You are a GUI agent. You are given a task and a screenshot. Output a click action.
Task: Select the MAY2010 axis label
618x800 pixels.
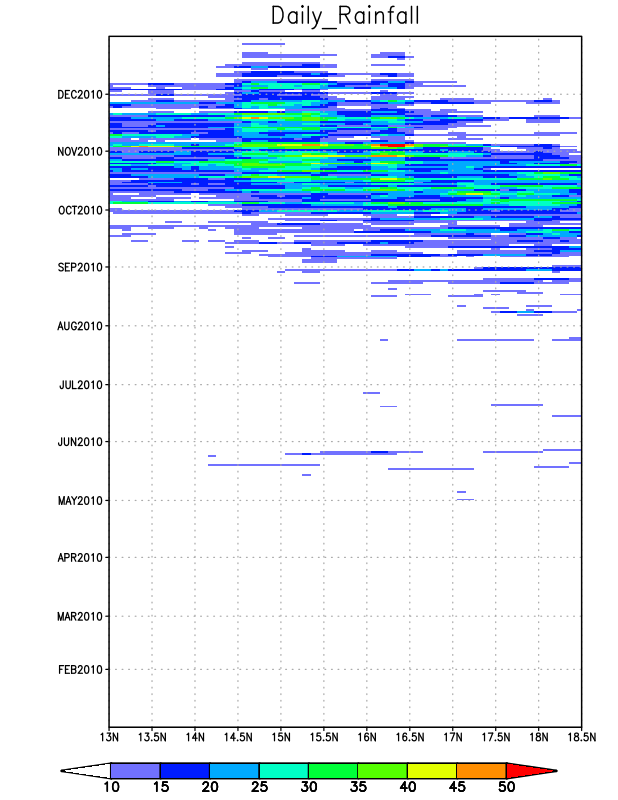click(x=80, y=501)
